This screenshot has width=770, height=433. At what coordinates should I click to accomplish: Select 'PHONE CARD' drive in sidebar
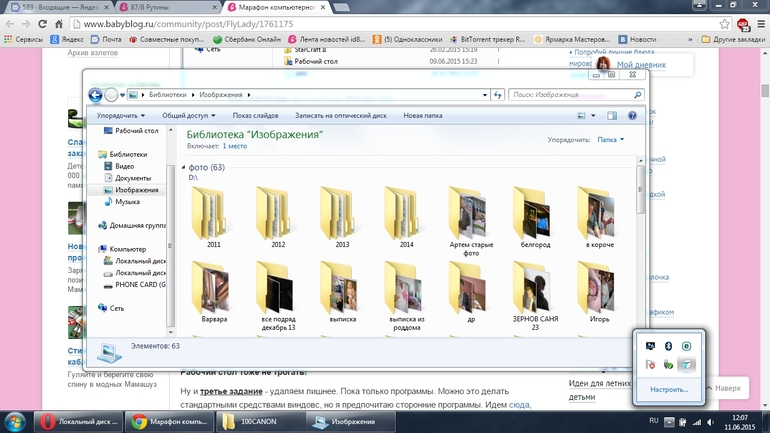pyautogui.click(x=135, y=285)
